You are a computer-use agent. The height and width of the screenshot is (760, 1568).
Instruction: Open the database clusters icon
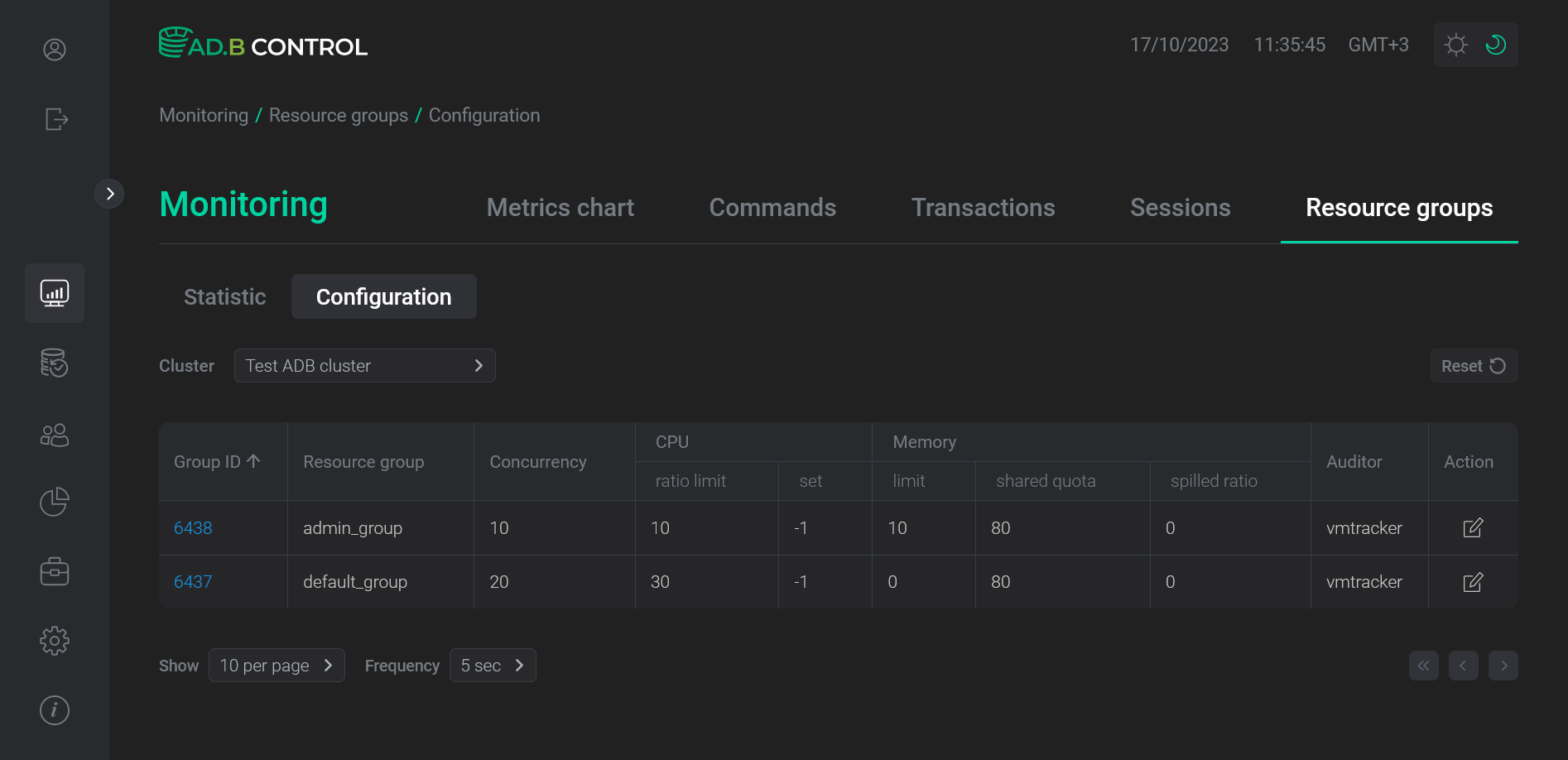coord(54,363)
